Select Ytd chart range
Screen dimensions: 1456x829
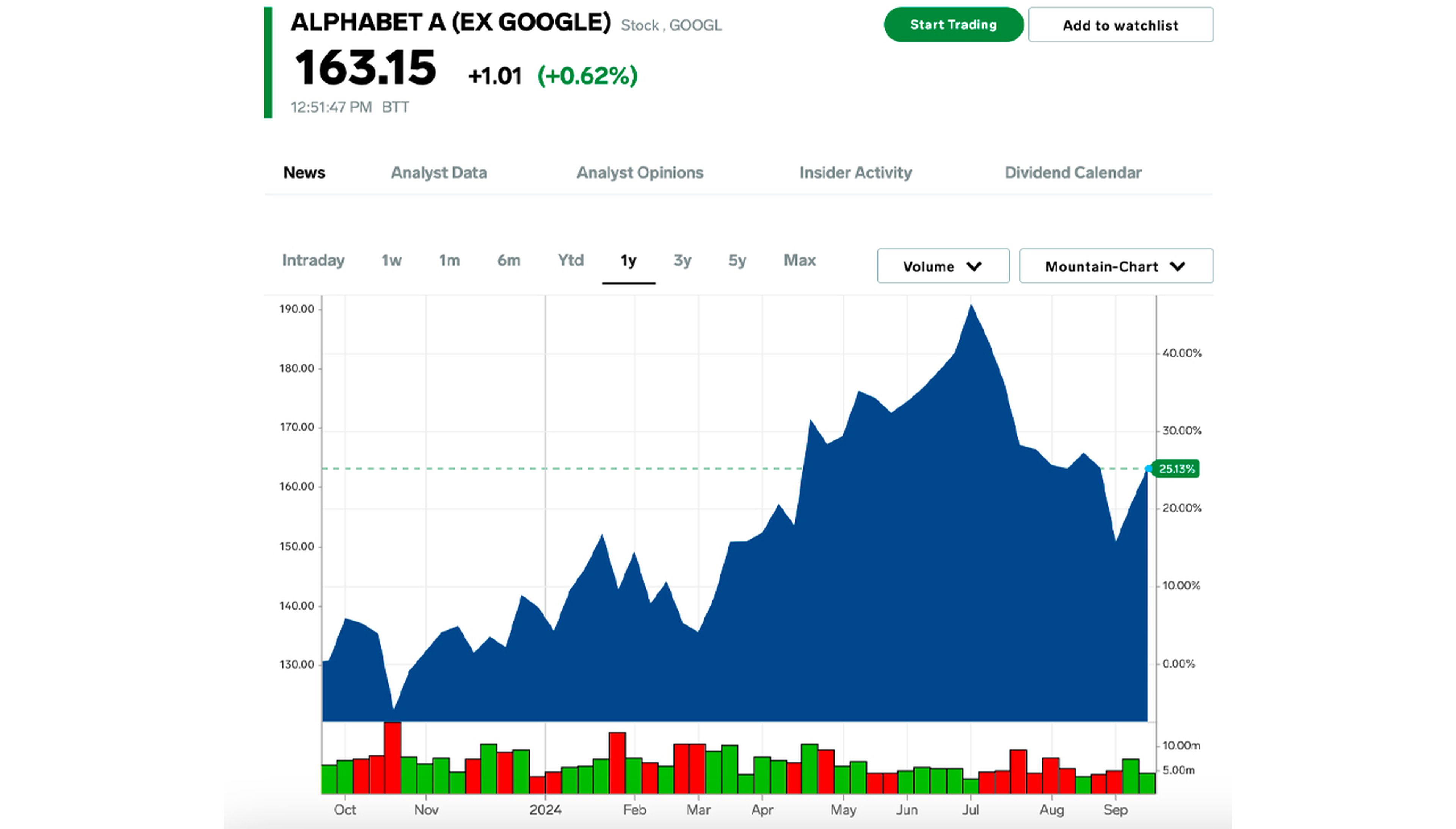[571, 260]
